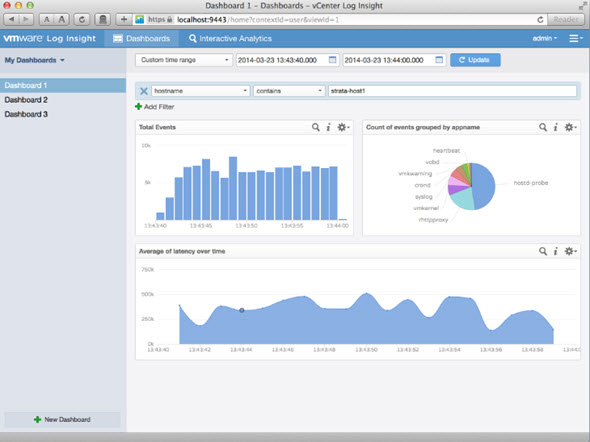Open latency widget gear settings menu

pos(570,251)
